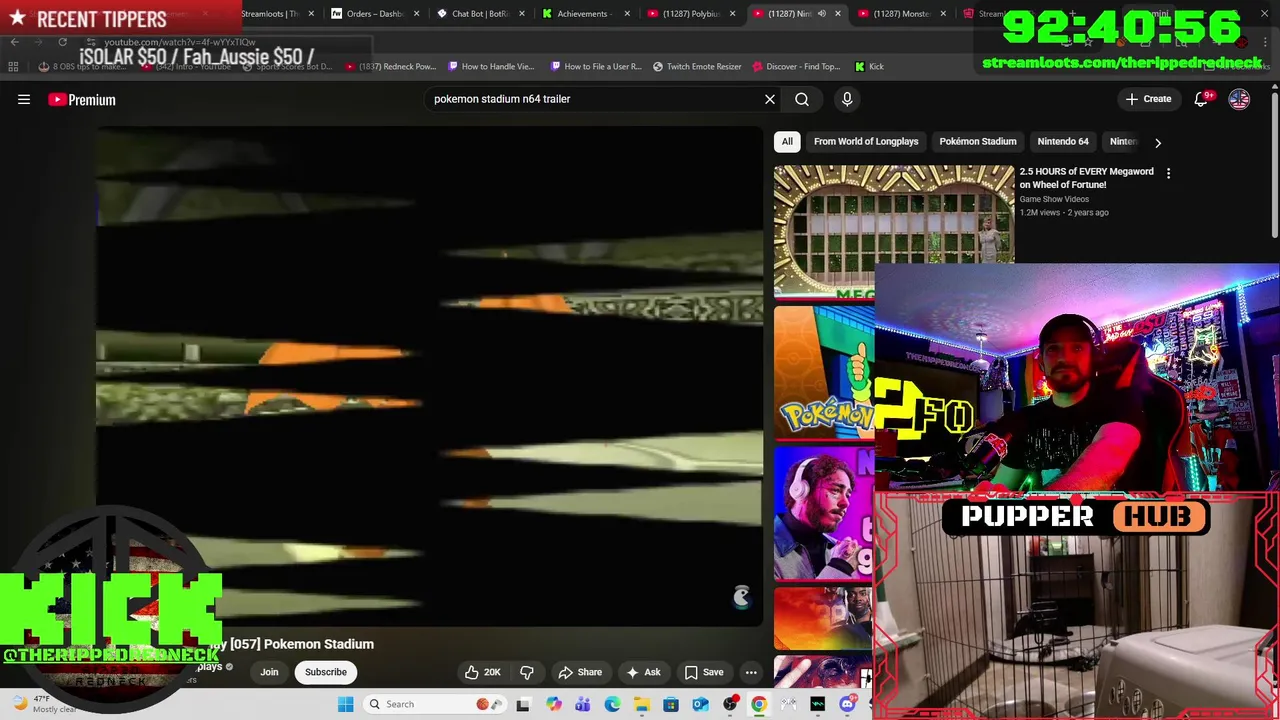Switch to the Chat Bot | BotRix tab

point(480,14)
